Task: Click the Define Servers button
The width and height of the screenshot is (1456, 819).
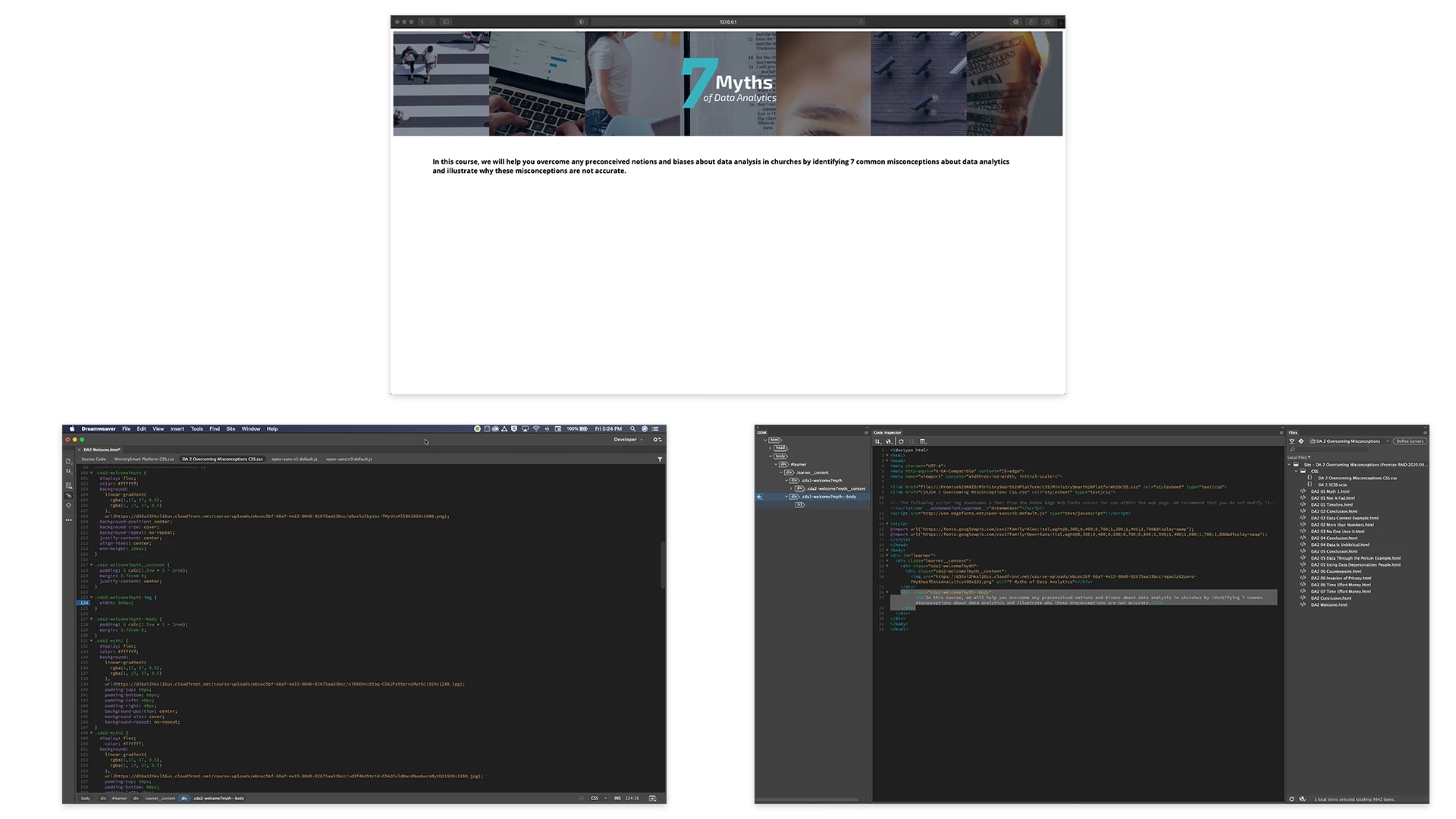Action: [1410, 441]
